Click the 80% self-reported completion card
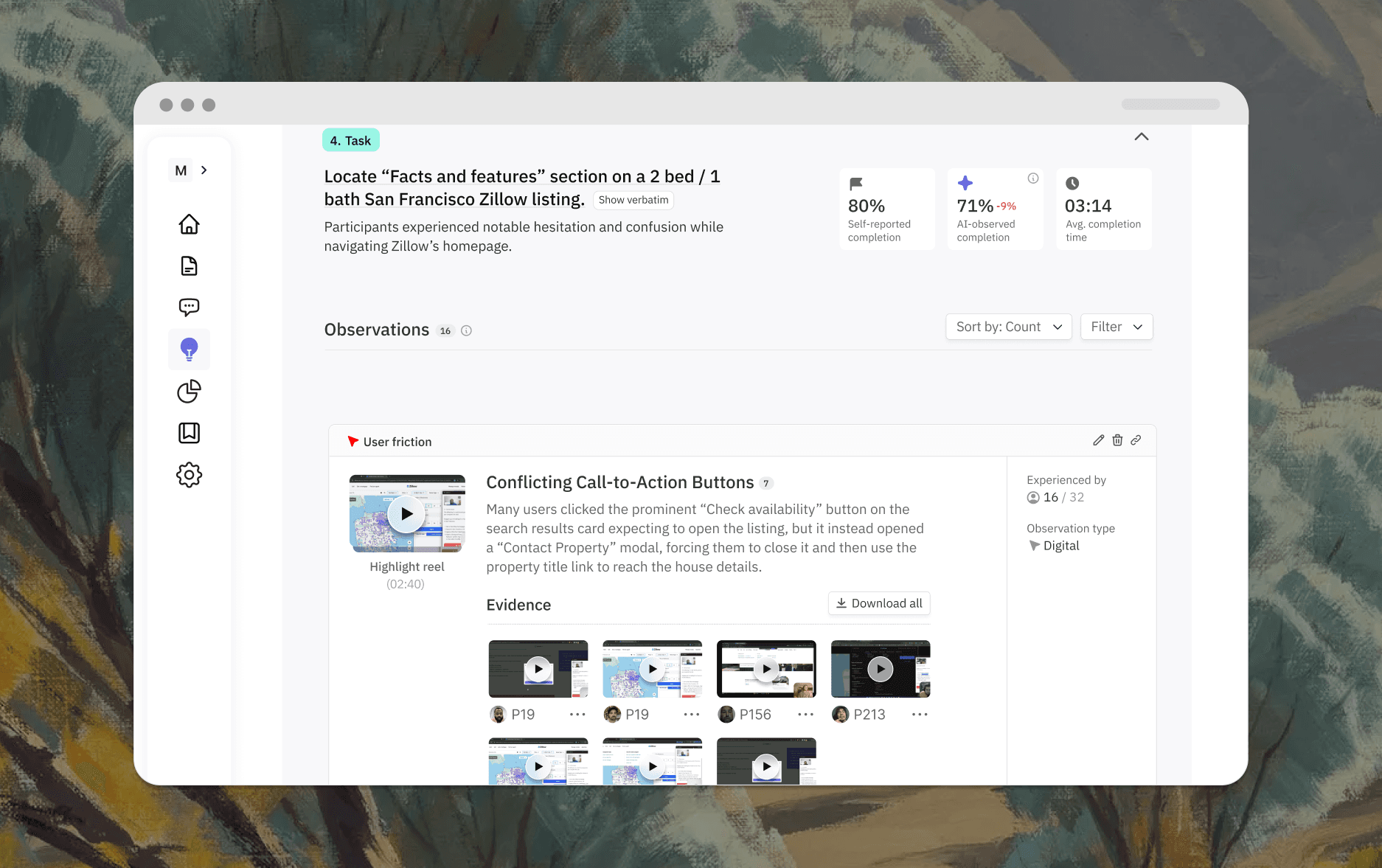 pos(887,209)
